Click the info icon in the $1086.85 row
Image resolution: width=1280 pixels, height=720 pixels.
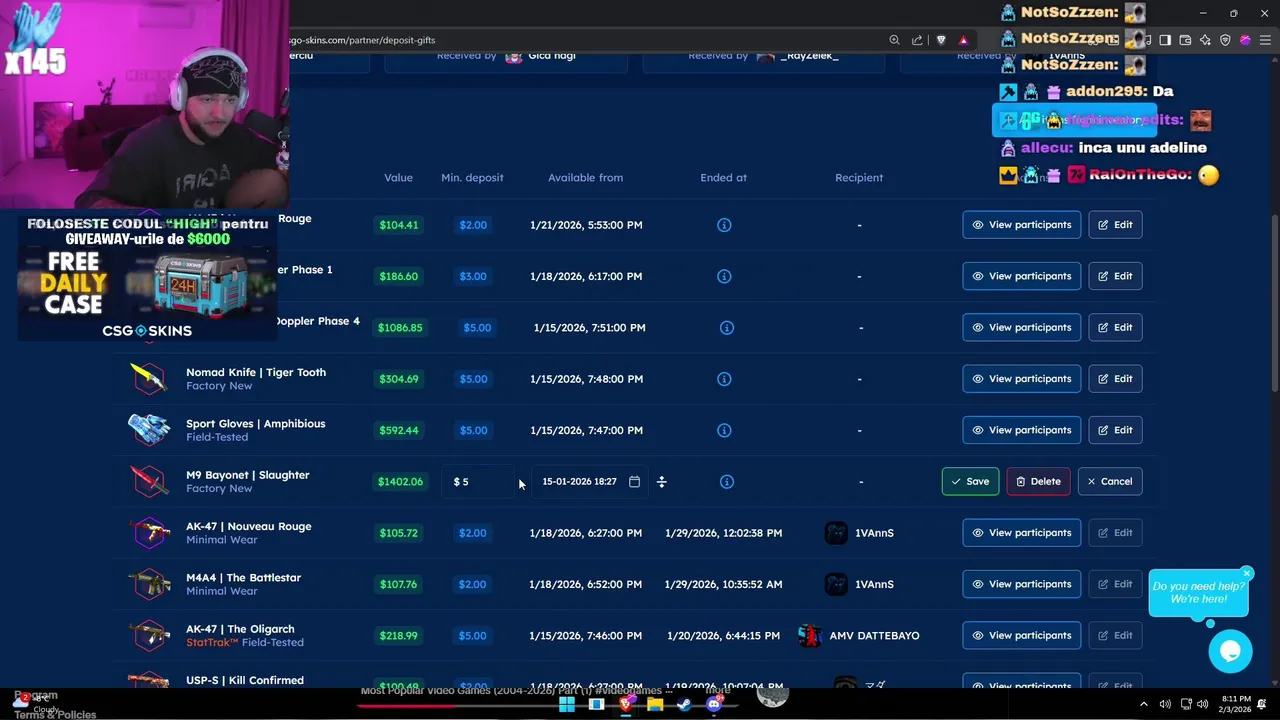[x=727, y=328]
